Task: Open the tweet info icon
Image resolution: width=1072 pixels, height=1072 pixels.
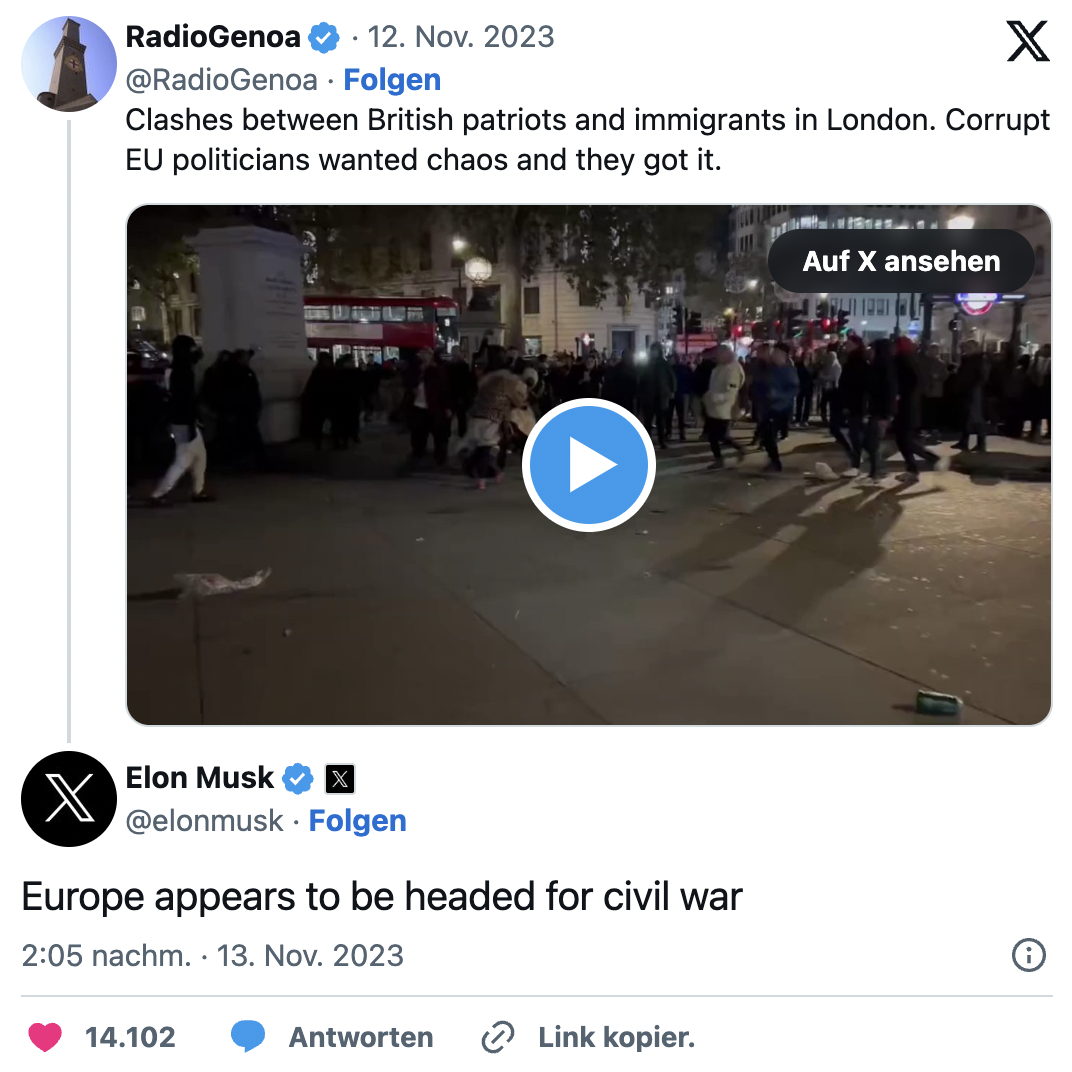Action: point(1028,955)
